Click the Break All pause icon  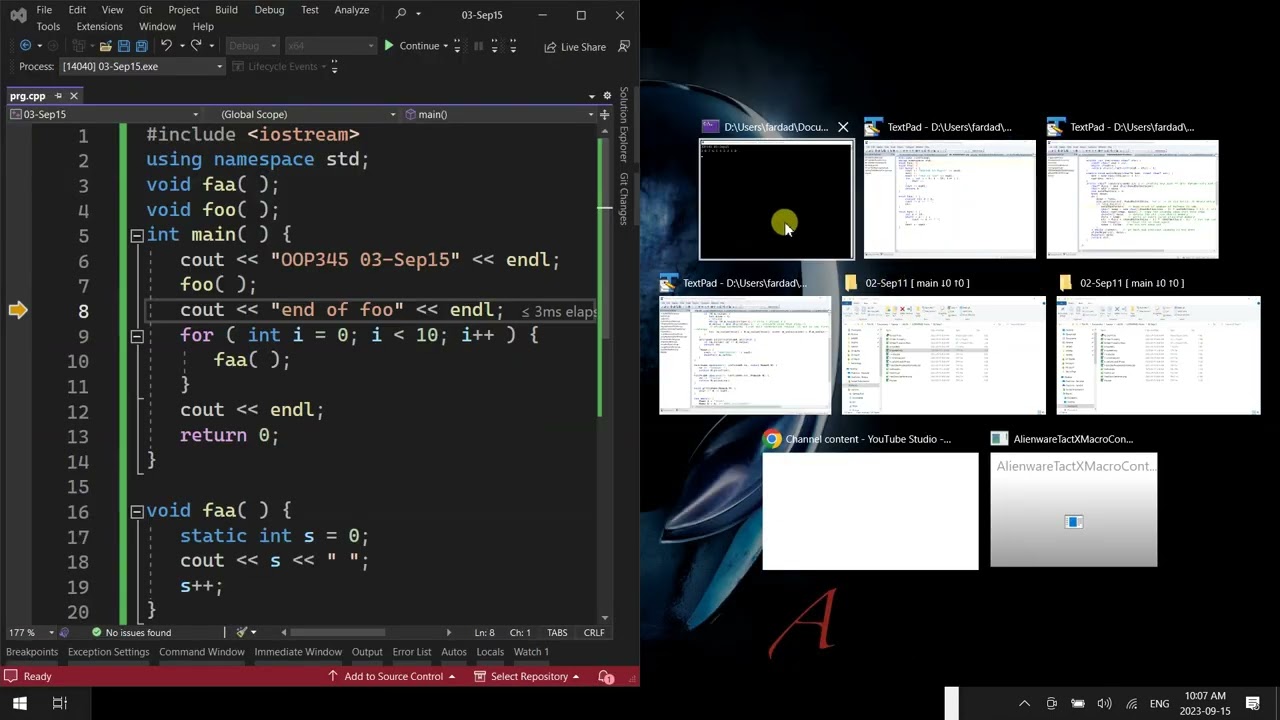point(478,46)
